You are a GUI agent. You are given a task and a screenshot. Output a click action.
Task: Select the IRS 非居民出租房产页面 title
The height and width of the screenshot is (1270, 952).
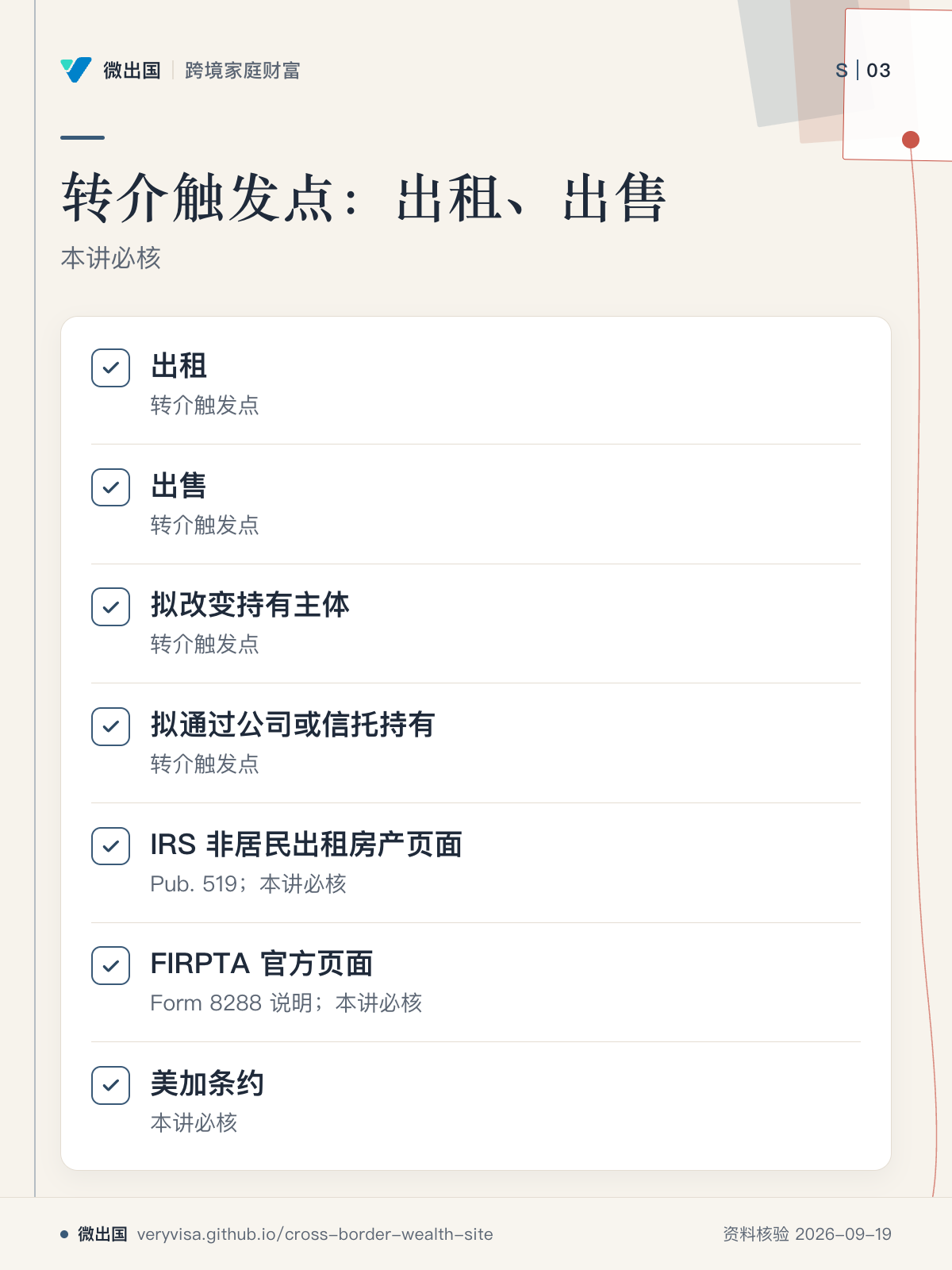pyautogui.click(x=306, y=845)
